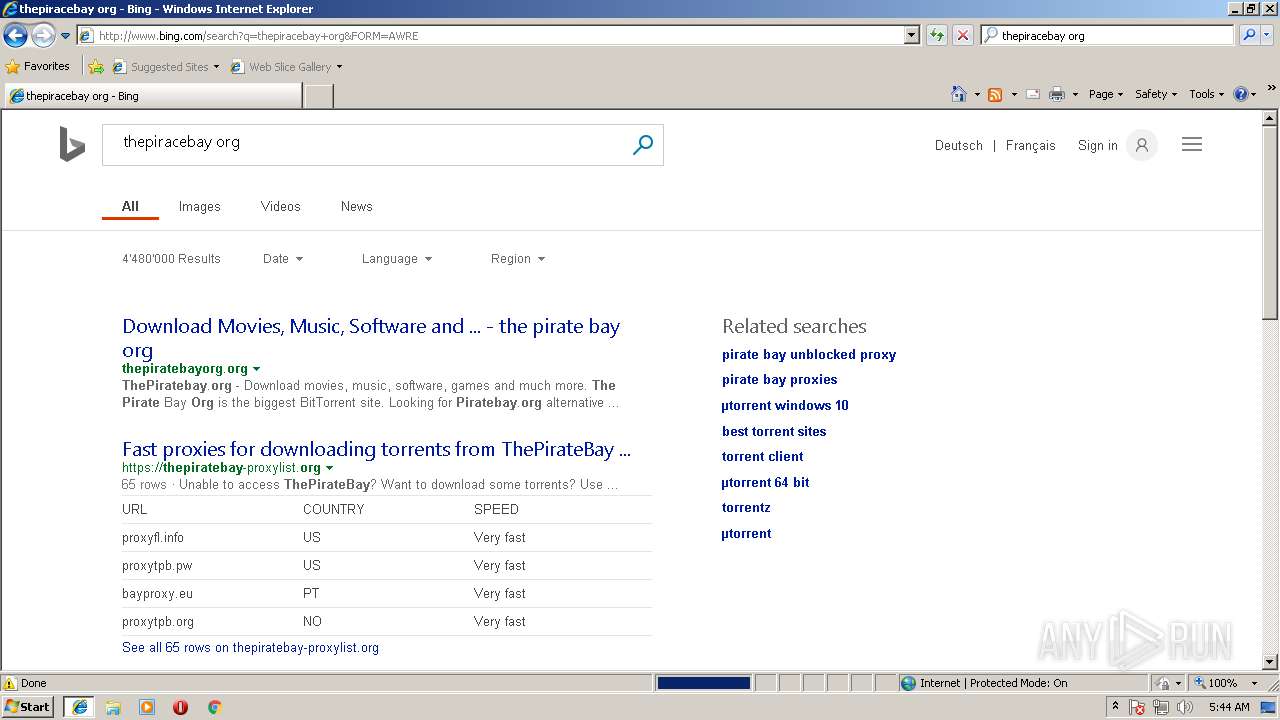The height and width of the screenshot is (720, 1280).
Task: Go back with the browser Back arrow
Action: (x=15, y=35)
